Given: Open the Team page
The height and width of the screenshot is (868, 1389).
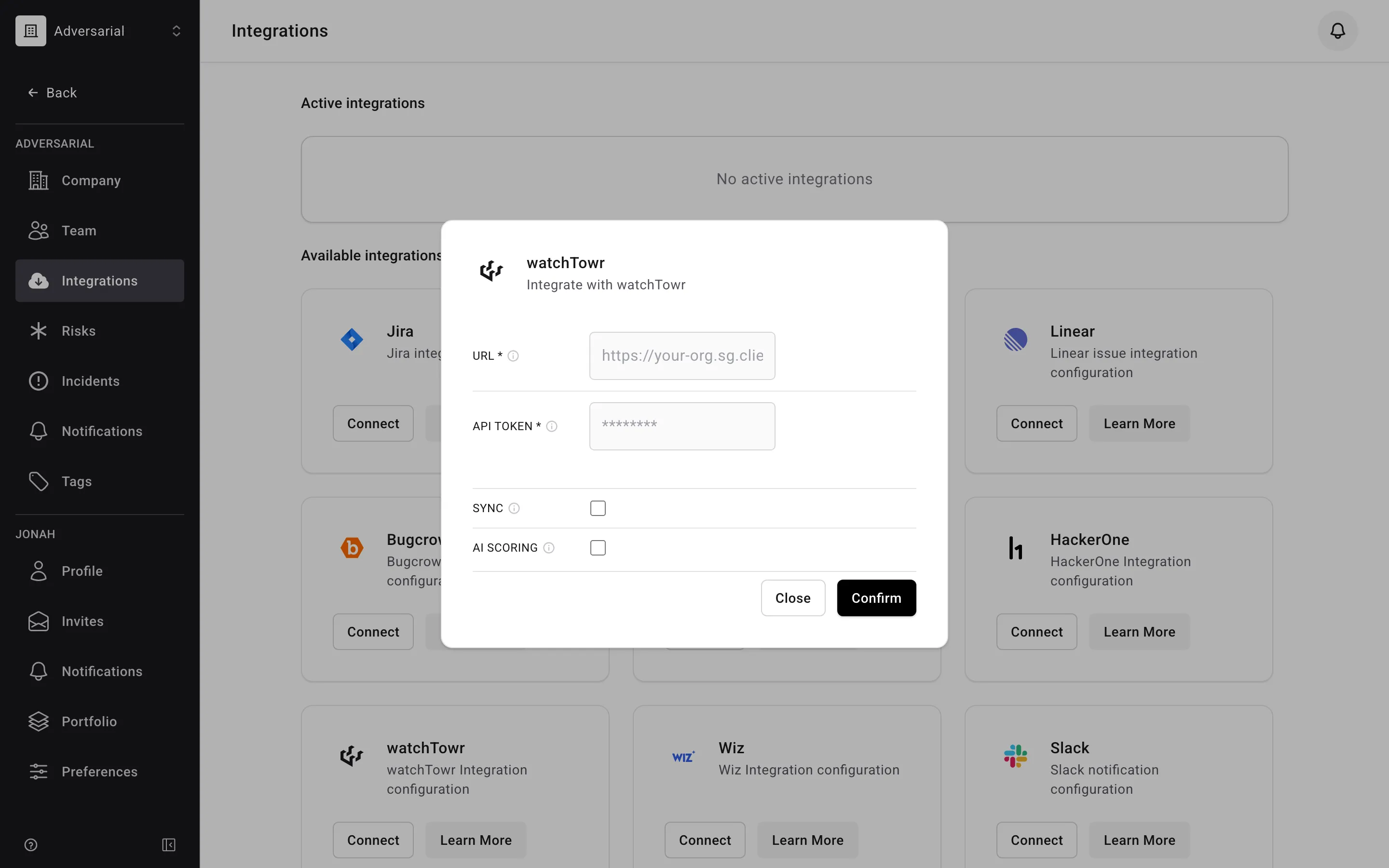Looking at the screenshot, I should 100,231.
